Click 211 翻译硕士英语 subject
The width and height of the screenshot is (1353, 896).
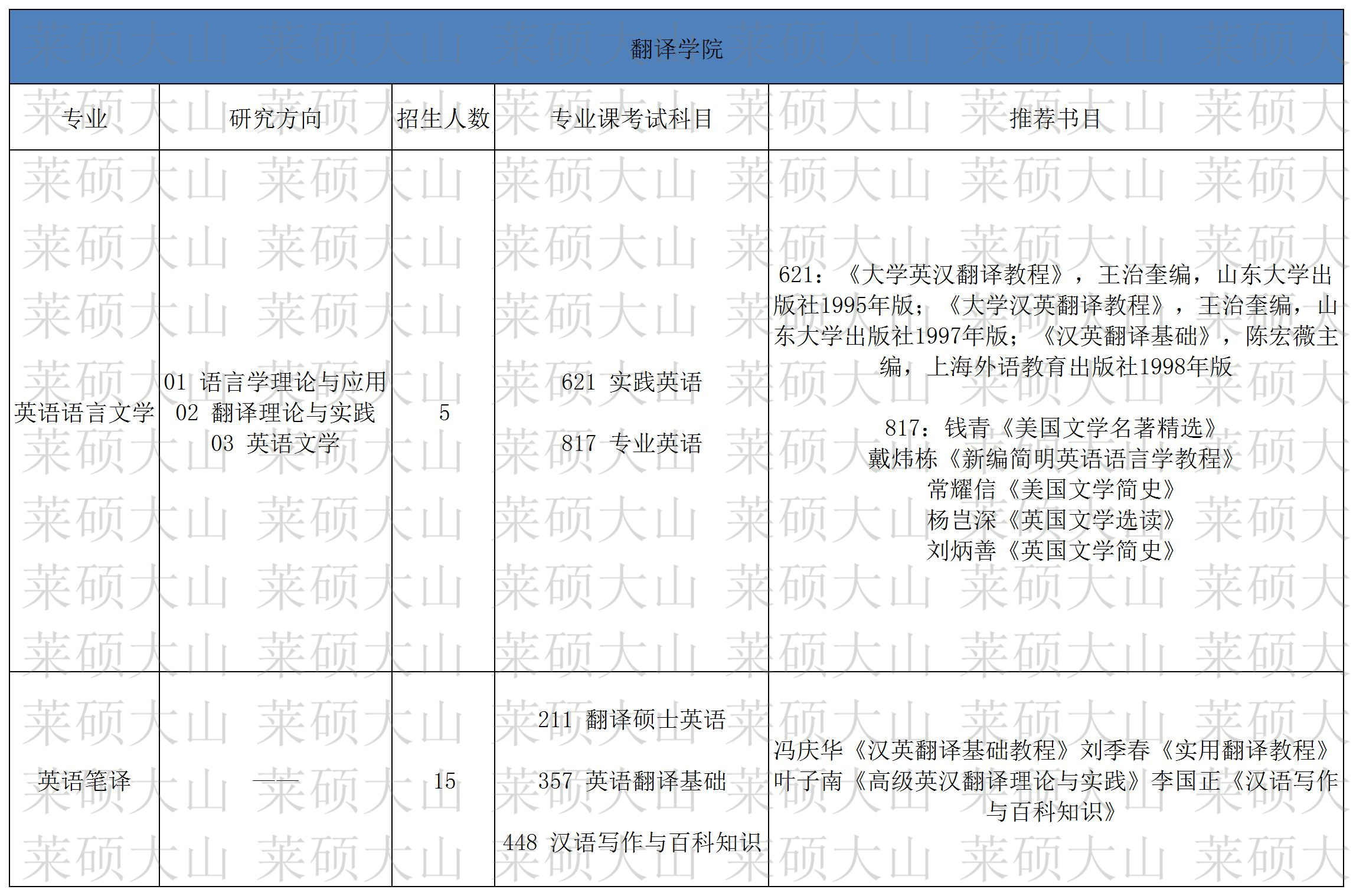coord(632,720)
